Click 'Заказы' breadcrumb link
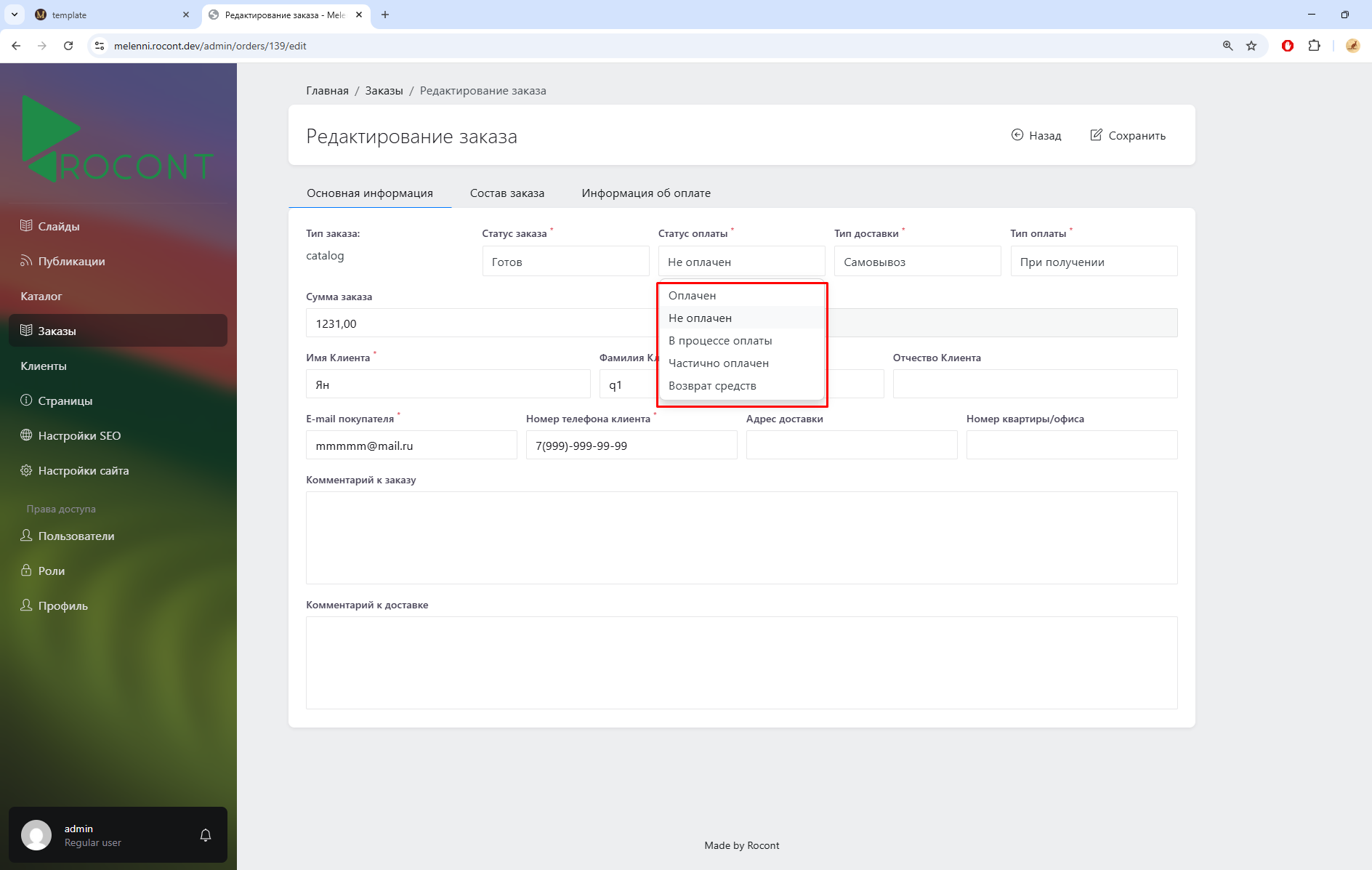This screenshot has width=1372, height=870. tap(384, 91)
